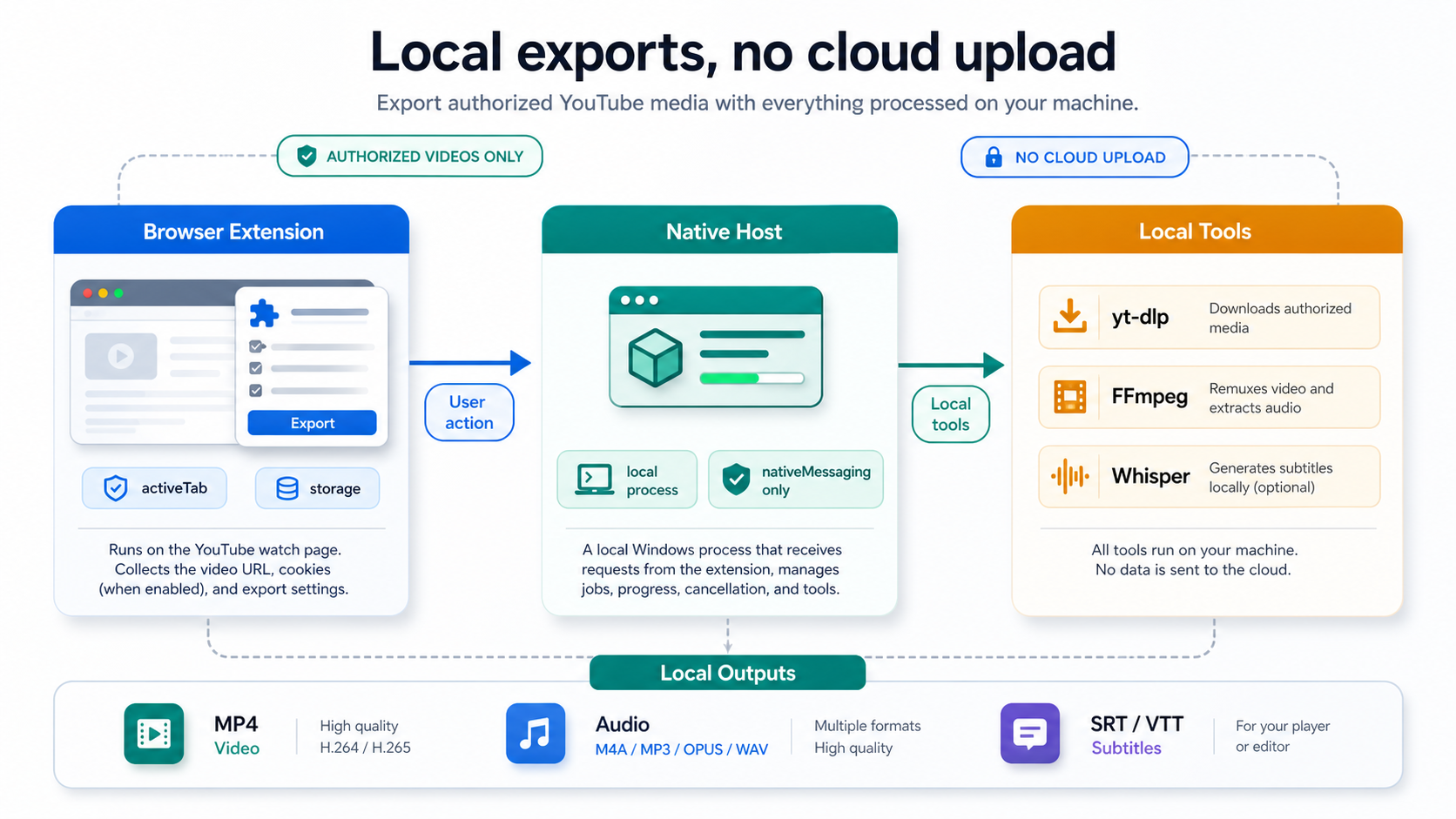Click the green progress bar in Native Host
The height and width of the screenshot is (819, 1456).
752,379
